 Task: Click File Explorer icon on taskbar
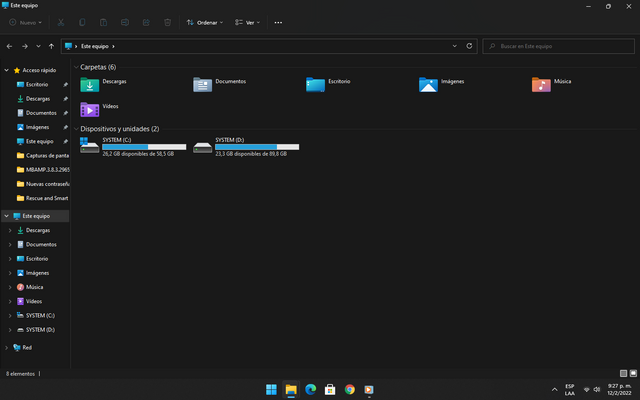[x=291, y=389]
